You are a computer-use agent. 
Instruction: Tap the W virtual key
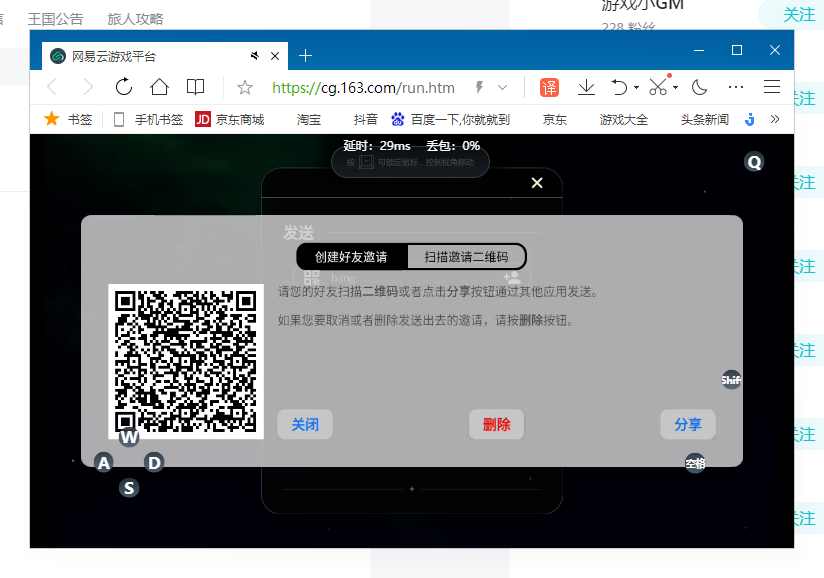pyautogui.click(x=129, y=437)
